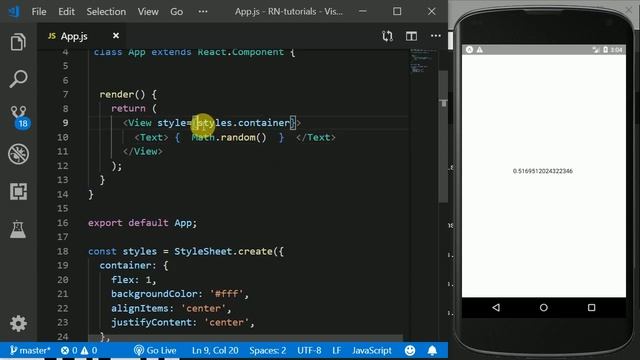Open the Go menu
The image size is (640, 360).
point(176,11)
